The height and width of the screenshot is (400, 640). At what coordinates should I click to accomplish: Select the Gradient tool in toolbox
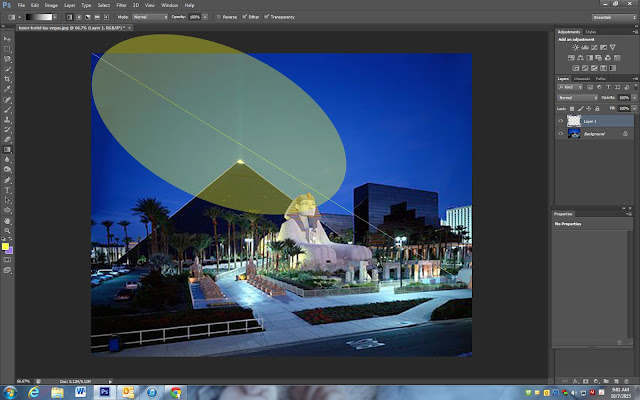[7, 150]
